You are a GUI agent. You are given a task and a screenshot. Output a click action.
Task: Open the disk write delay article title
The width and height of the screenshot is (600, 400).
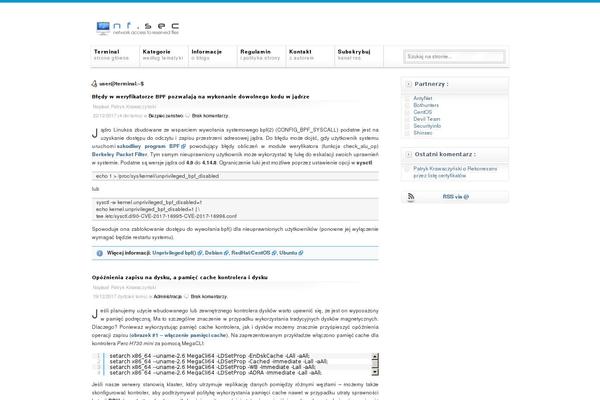coord(179,278)
